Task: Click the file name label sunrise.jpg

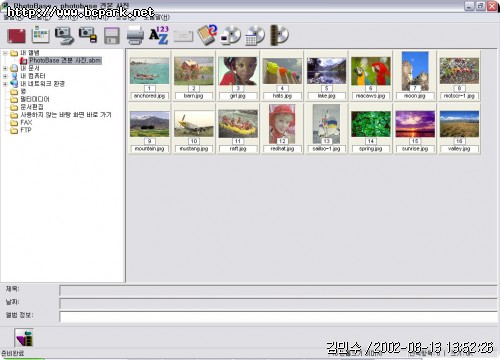Action: 415,149
